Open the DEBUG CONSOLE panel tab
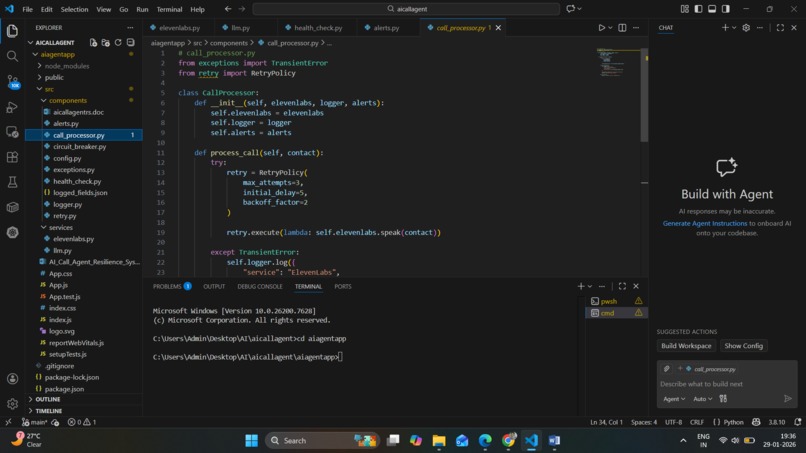This screenshot has width=806, height=453. [x=260, y=286]
